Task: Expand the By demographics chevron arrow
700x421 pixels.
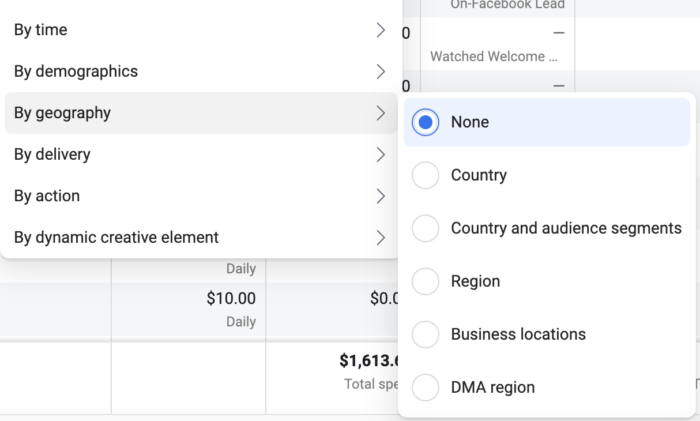Action: (x=380, y=71)
